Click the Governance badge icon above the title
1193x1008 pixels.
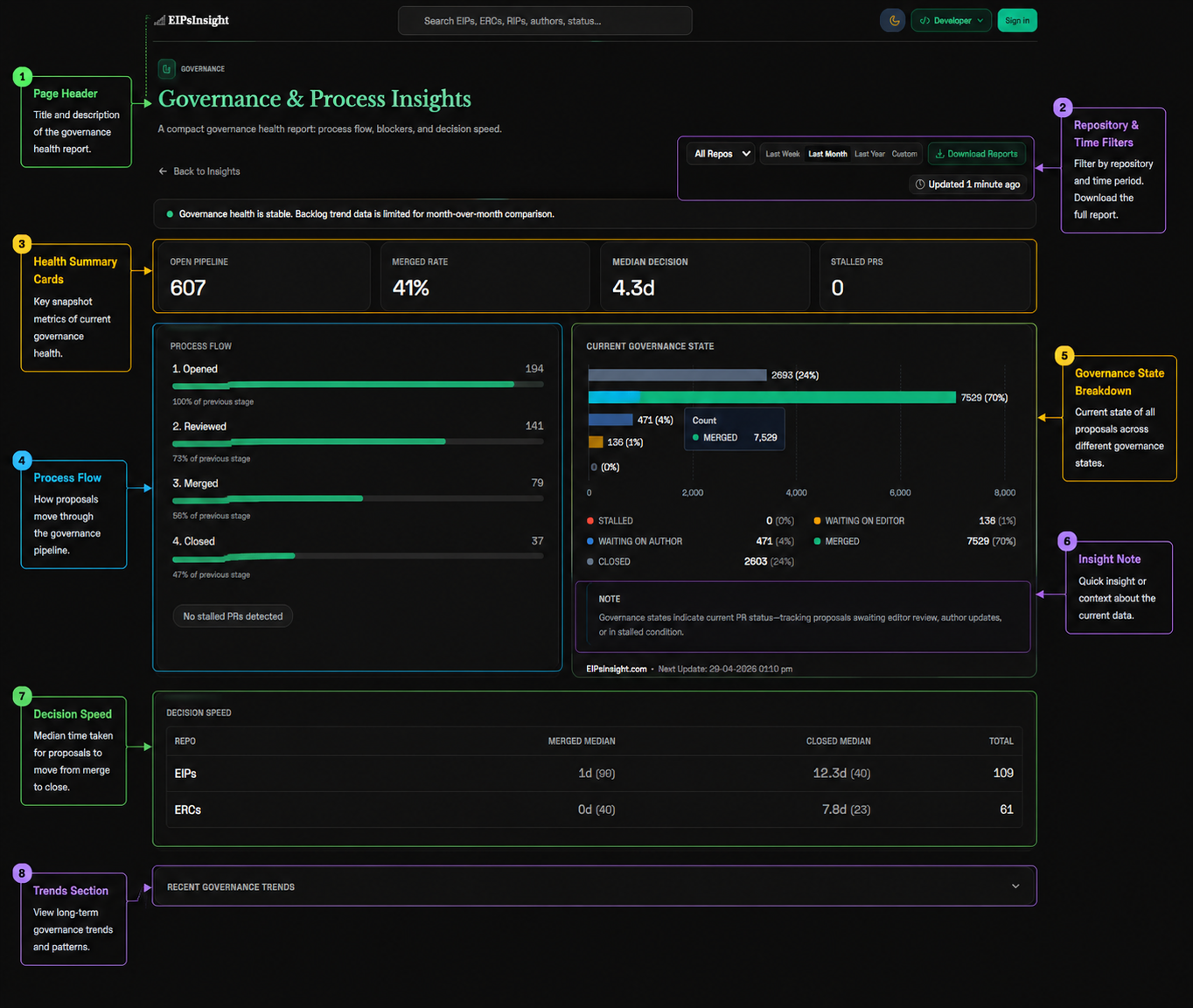pos(166,69)
